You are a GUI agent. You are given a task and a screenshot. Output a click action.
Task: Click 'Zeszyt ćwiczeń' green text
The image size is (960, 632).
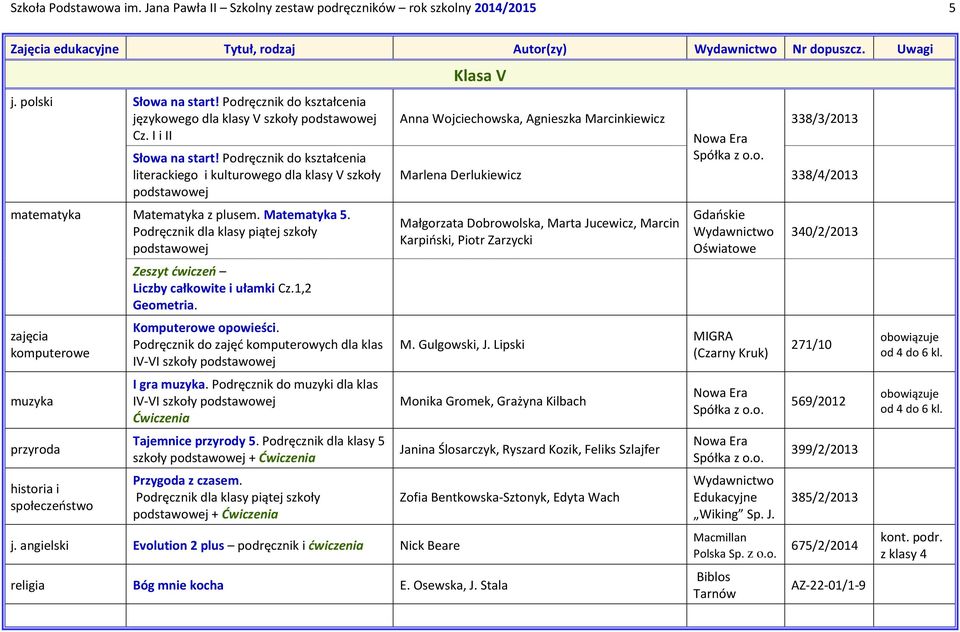point(174,271)
